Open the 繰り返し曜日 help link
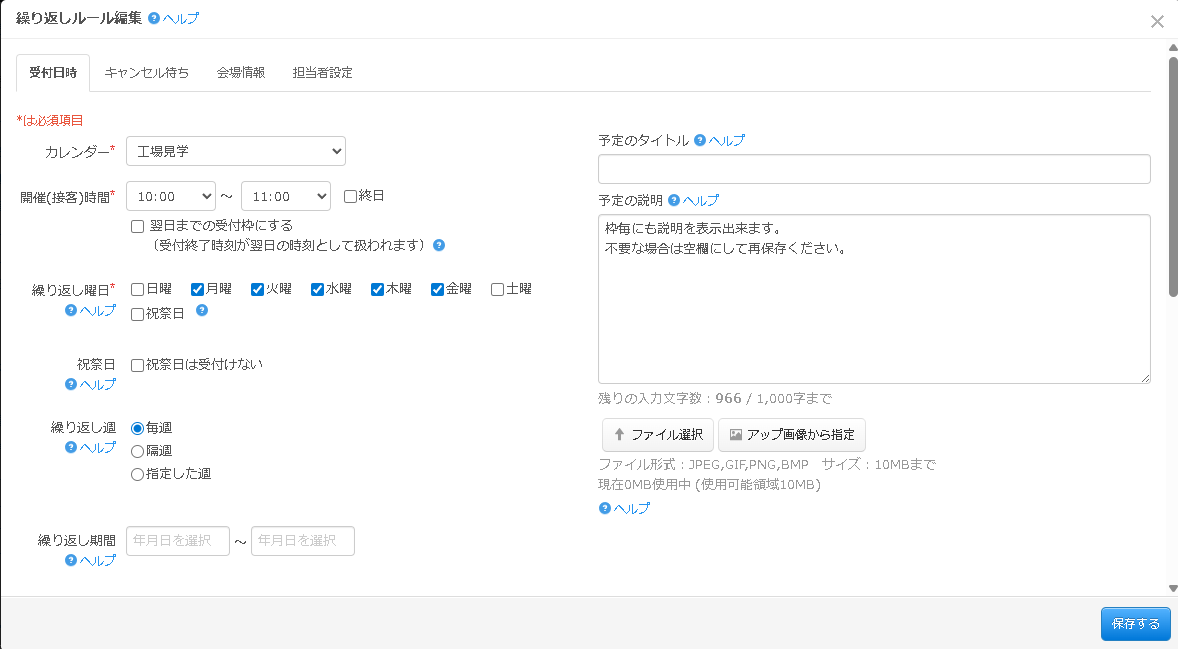The image size is (1178, 649). (90, 311)
